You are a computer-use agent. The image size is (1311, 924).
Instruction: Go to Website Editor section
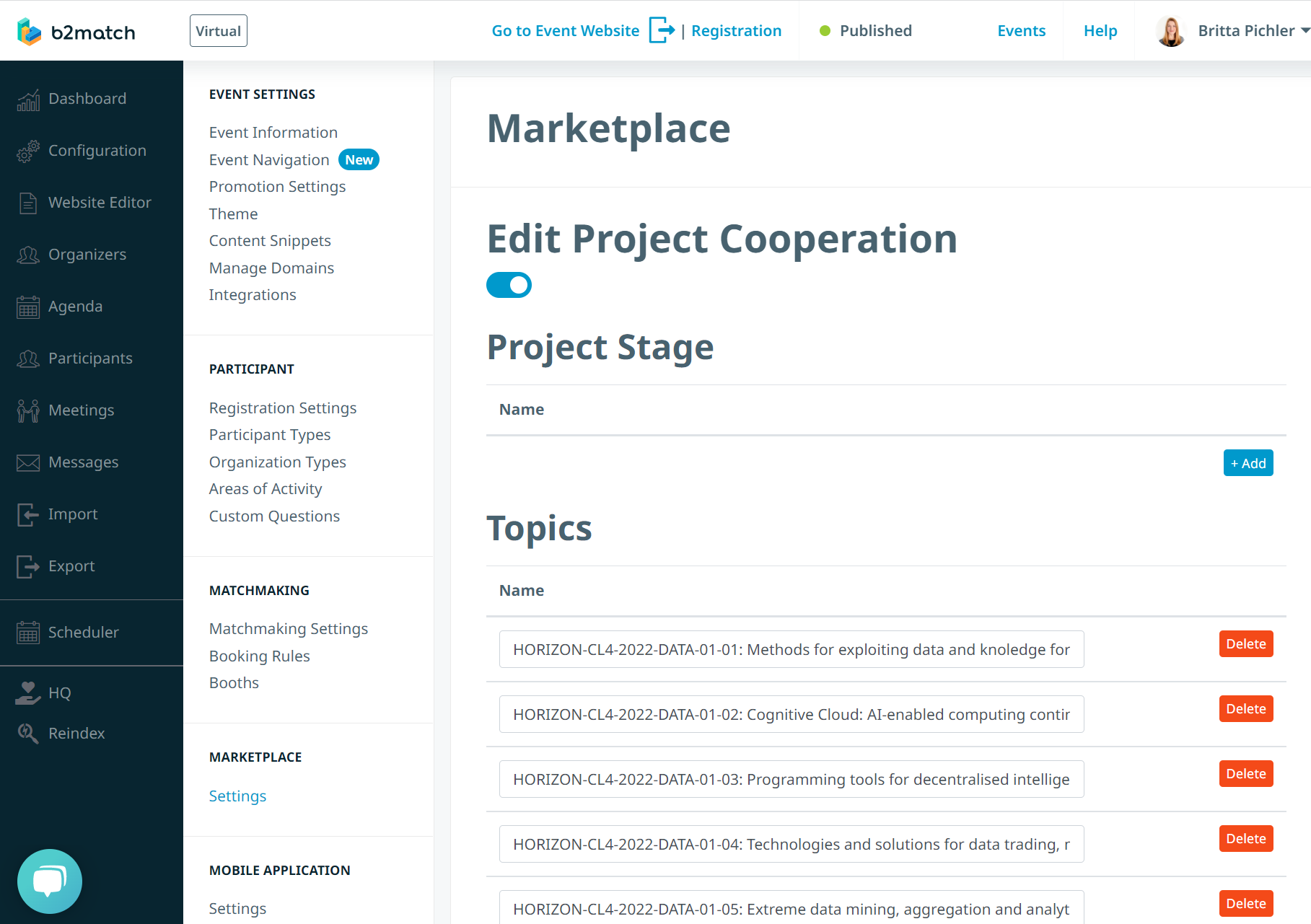pyautogui.click(x=100, y=203)
